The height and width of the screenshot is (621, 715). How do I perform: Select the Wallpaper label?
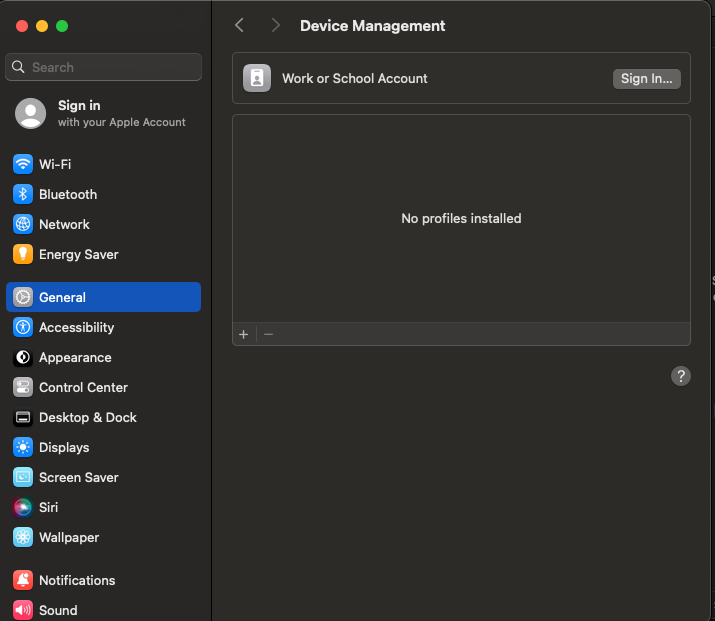pyautogui.click(x=69, y=538)
